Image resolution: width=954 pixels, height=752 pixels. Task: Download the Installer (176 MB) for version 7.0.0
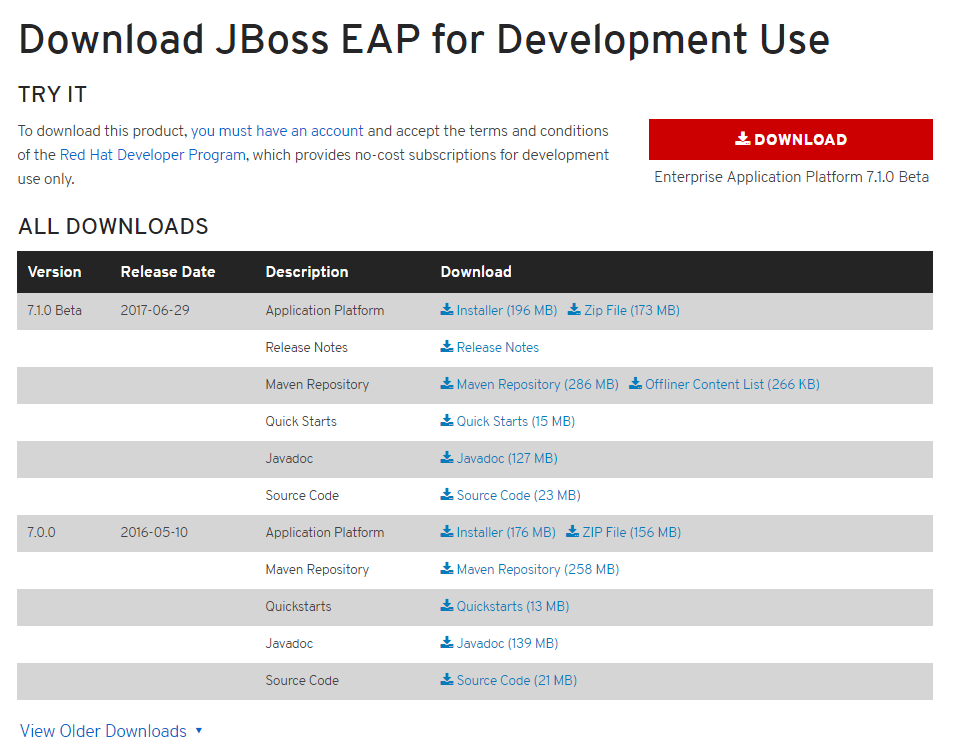click(x=503, y=532)
